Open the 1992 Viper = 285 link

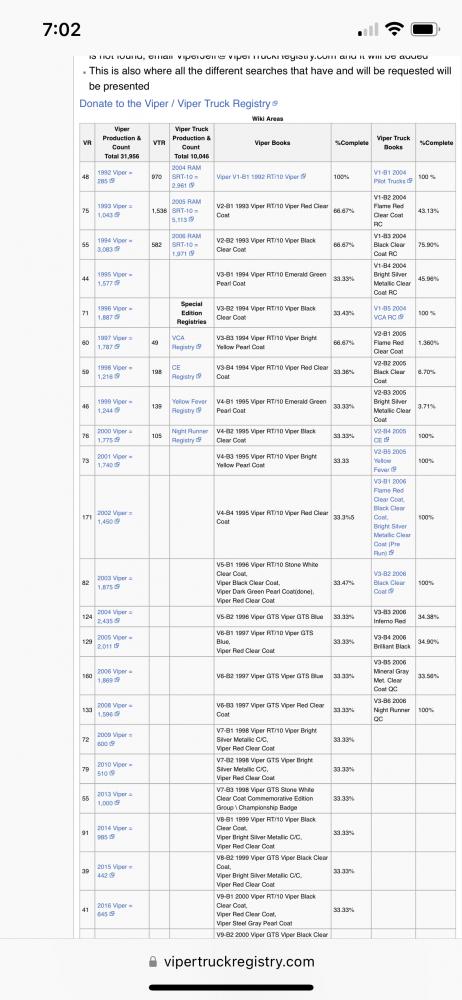click(x=114, y=177)
